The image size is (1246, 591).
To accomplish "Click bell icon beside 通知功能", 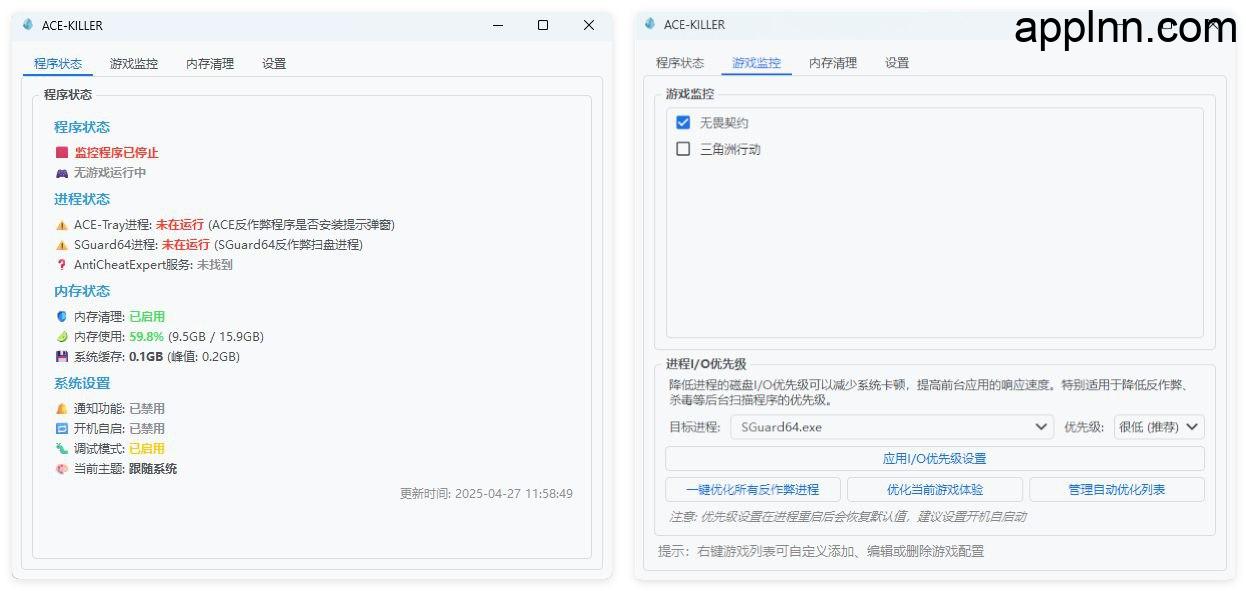I will [62, 409].
